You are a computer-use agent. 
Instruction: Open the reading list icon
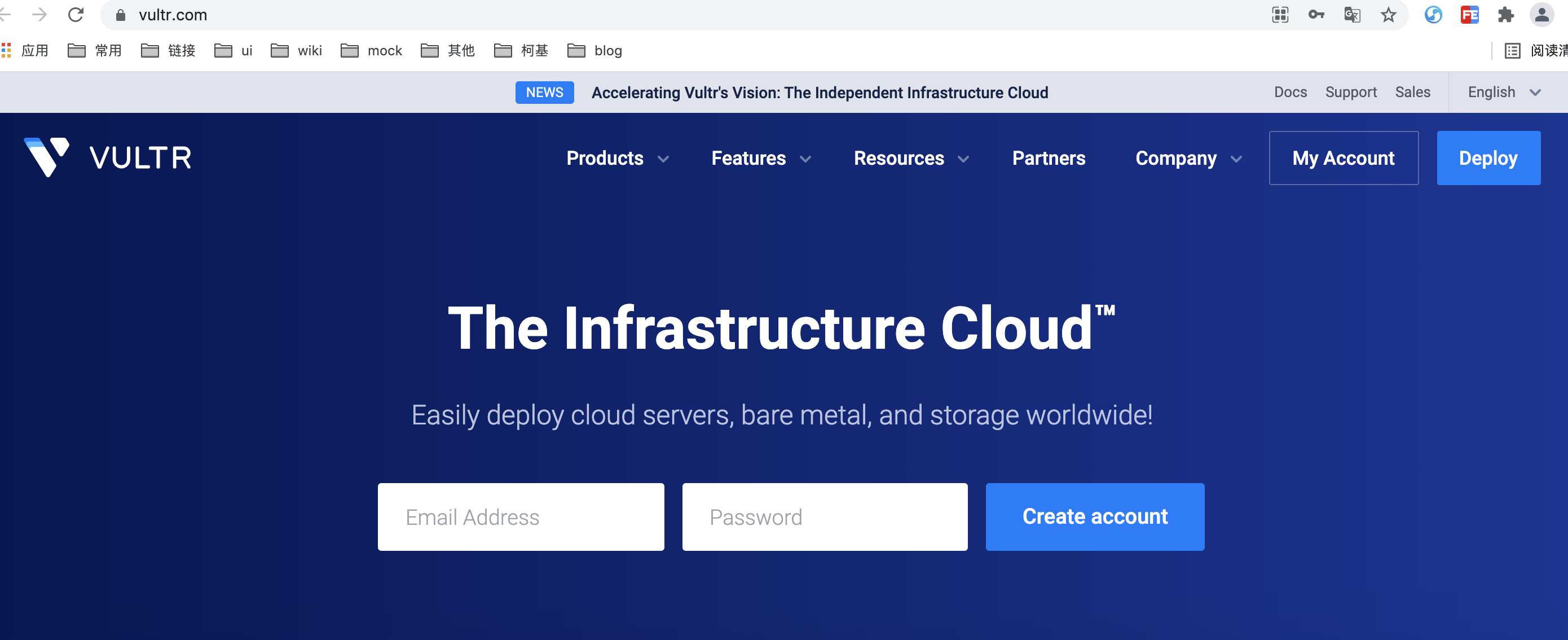[1513, 51]
